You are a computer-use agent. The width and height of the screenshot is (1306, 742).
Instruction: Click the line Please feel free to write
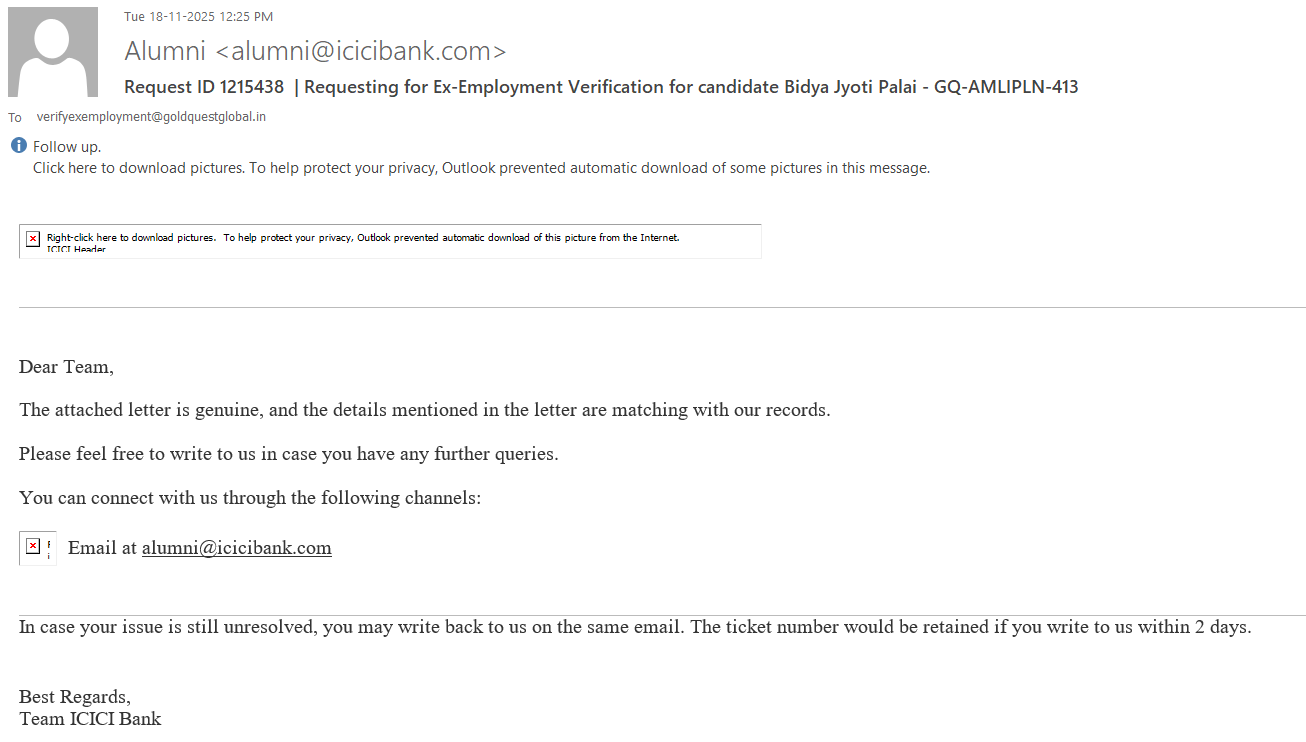[x=288, y=454]
